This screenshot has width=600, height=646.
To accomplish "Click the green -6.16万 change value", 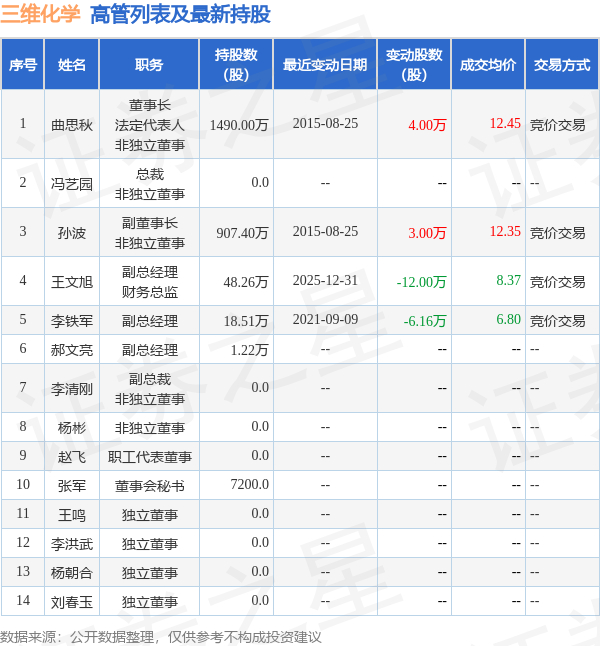I will tap(425, 321).
